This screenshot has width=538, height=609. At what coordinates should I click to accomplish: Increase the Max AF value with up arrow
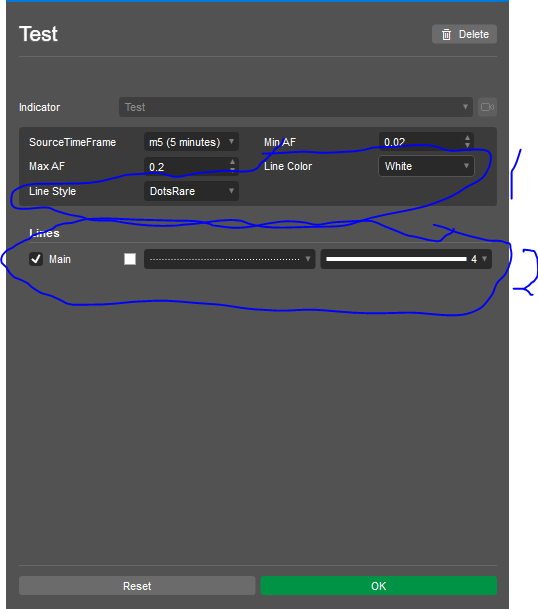click(x=232, y=162)
